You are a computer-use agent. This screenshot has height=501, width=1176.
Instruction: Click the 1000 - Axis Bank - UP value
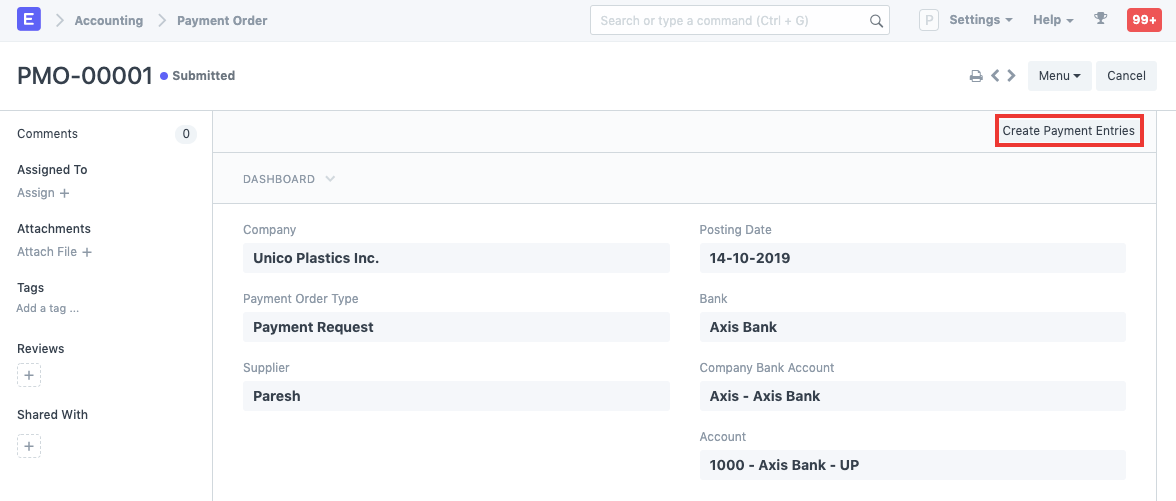913,465
